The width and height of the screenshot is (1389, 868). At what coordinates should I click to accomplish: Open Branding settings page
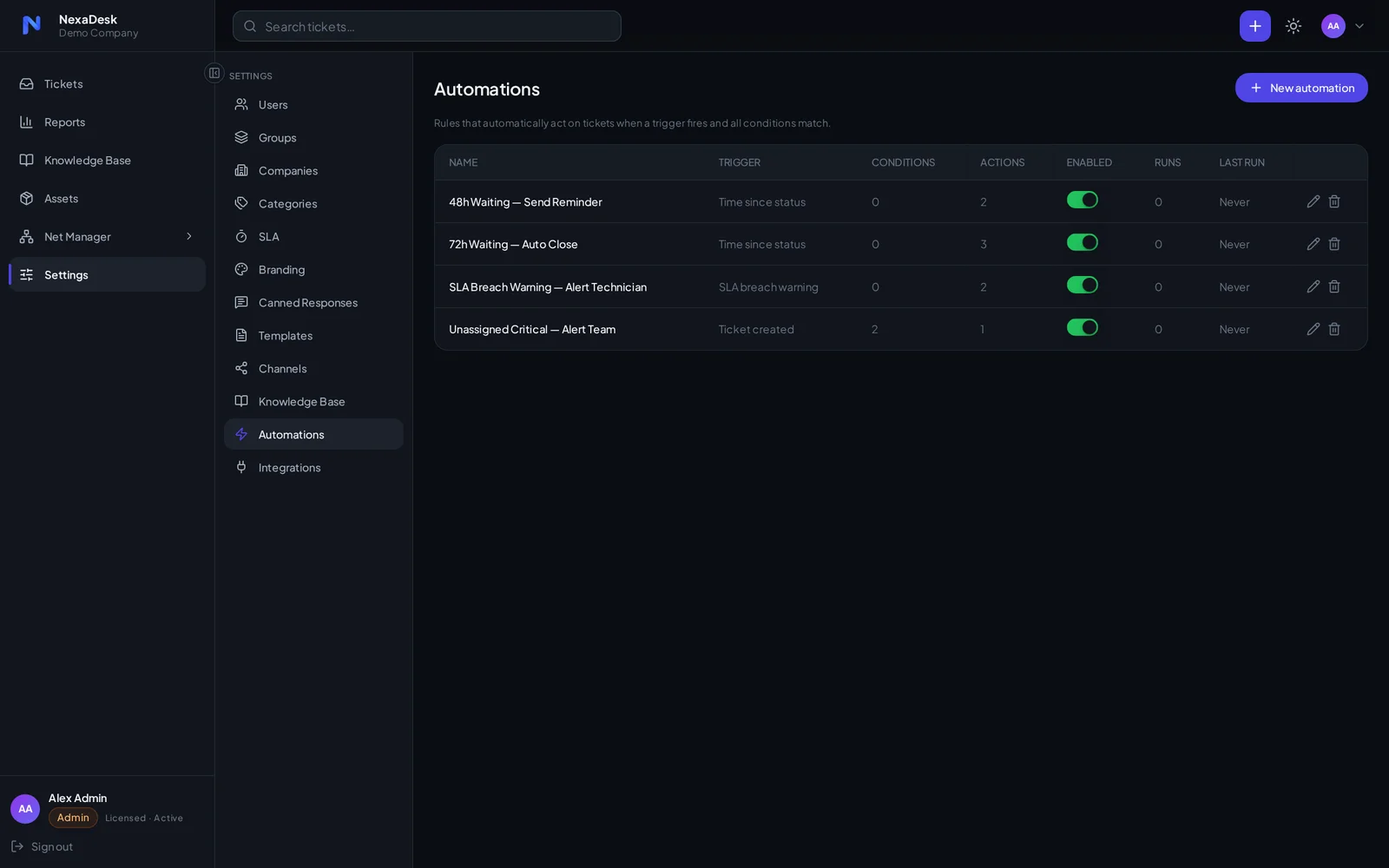click(x=313, y=270)
